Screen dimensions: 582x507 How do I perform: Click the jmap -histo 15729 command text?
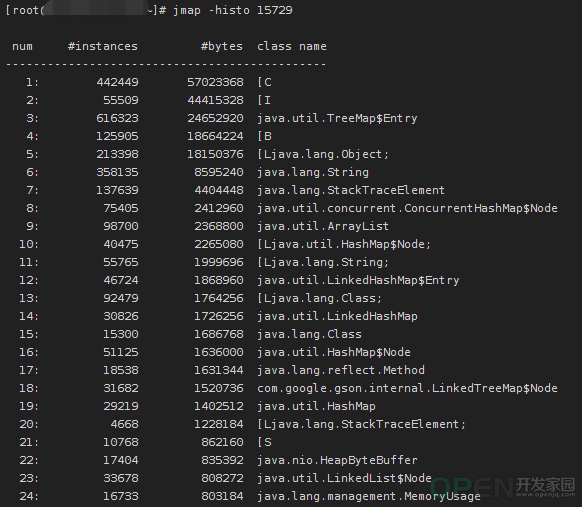pyautogui.click(x=233, y=10)
